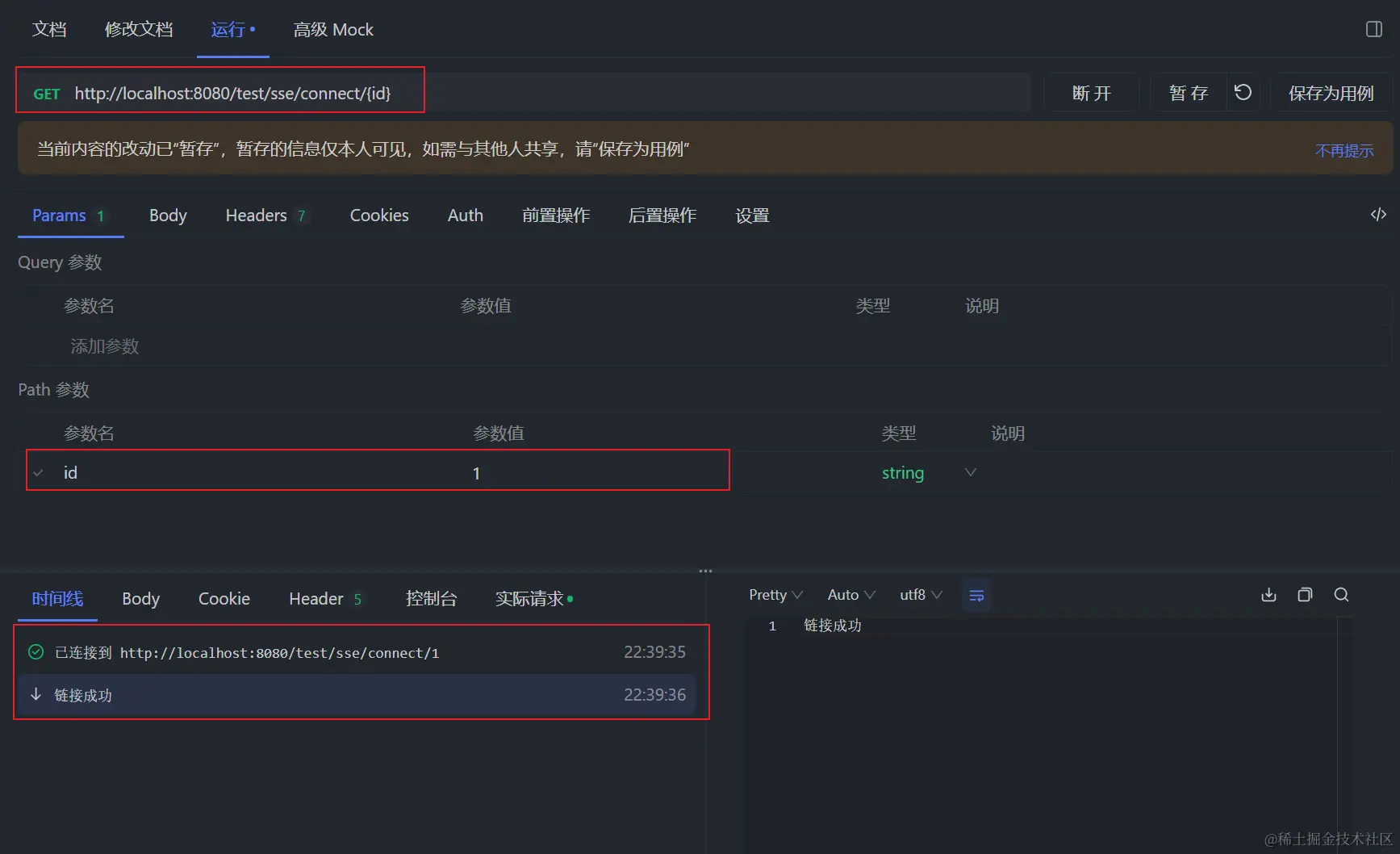Select the 时间线 response tab
The width and height of the screenshot is (1400, 854).
(x=57, y=599)
